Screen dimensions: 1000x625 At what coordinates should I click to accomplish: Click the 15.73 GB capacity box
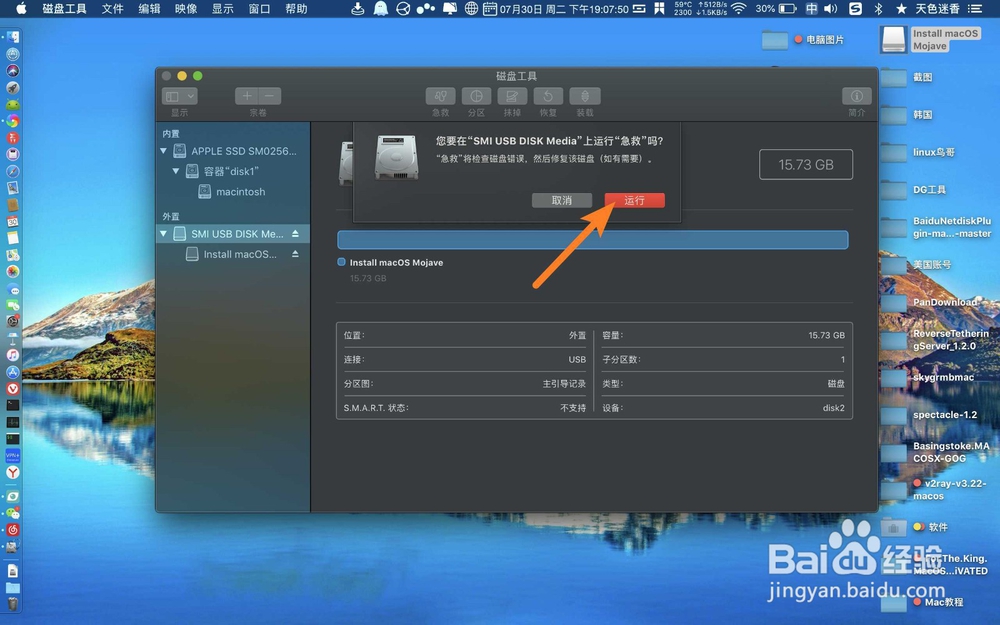pyautogui.click(x=805, y=165)
